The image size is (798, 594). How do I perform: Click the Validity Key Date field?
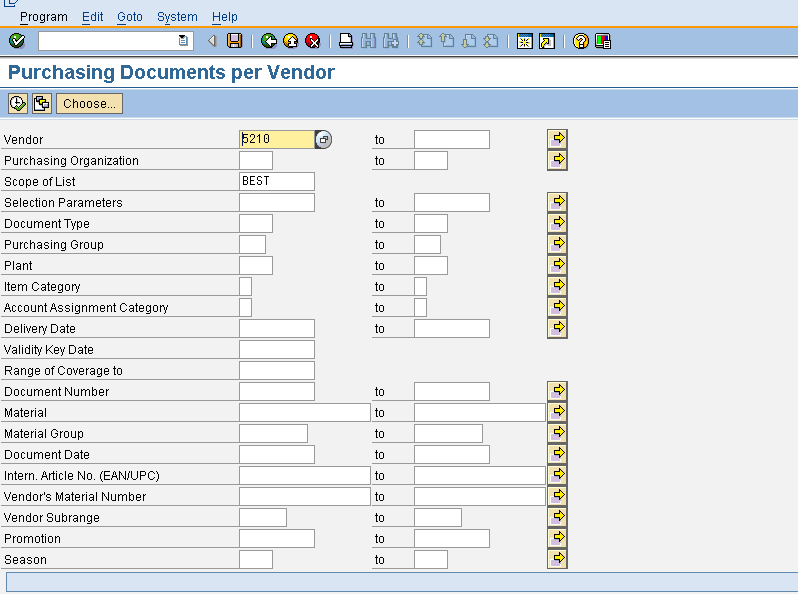pyautogui.click(x=277, y=350)
